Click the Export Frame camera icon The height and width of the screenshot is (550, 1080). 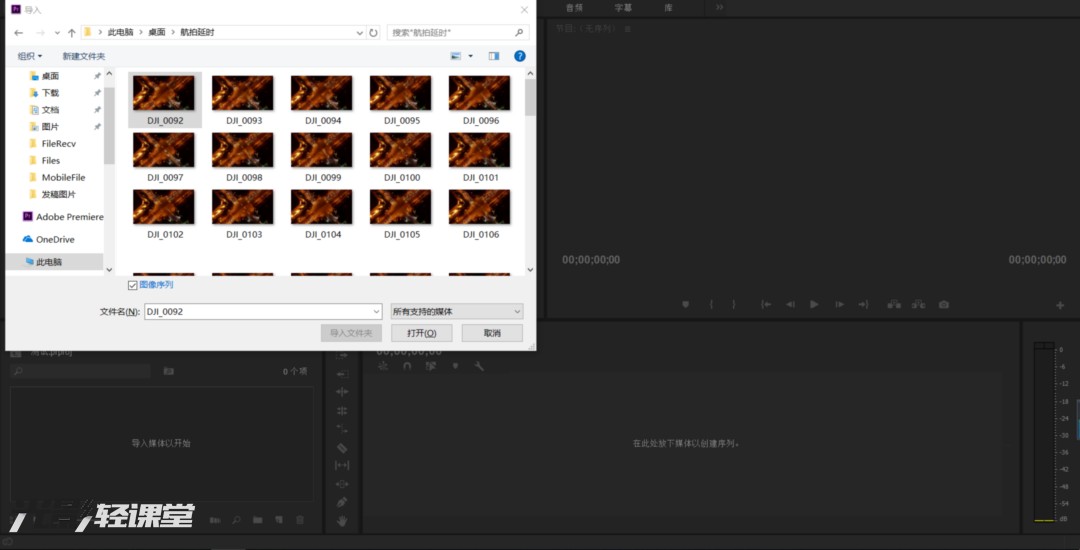point(943,304)
